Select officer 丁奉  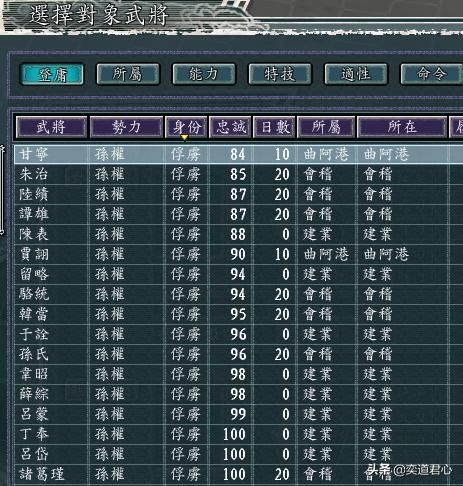coord(33,434)
